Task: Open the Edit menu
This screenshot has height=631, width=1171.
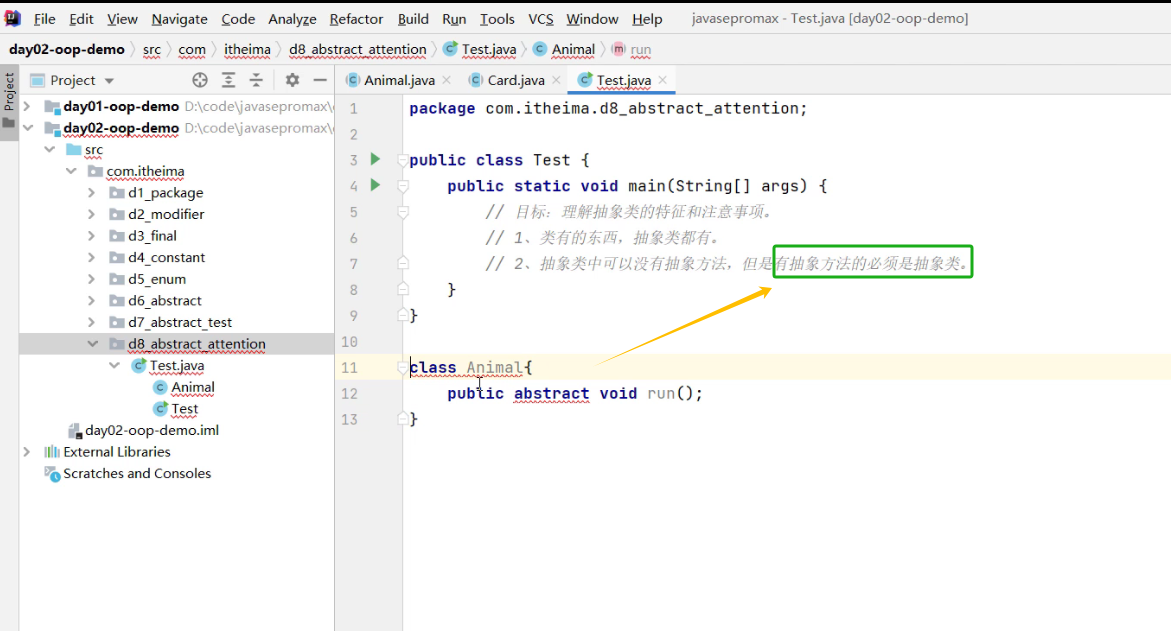Action: (81, 19)
